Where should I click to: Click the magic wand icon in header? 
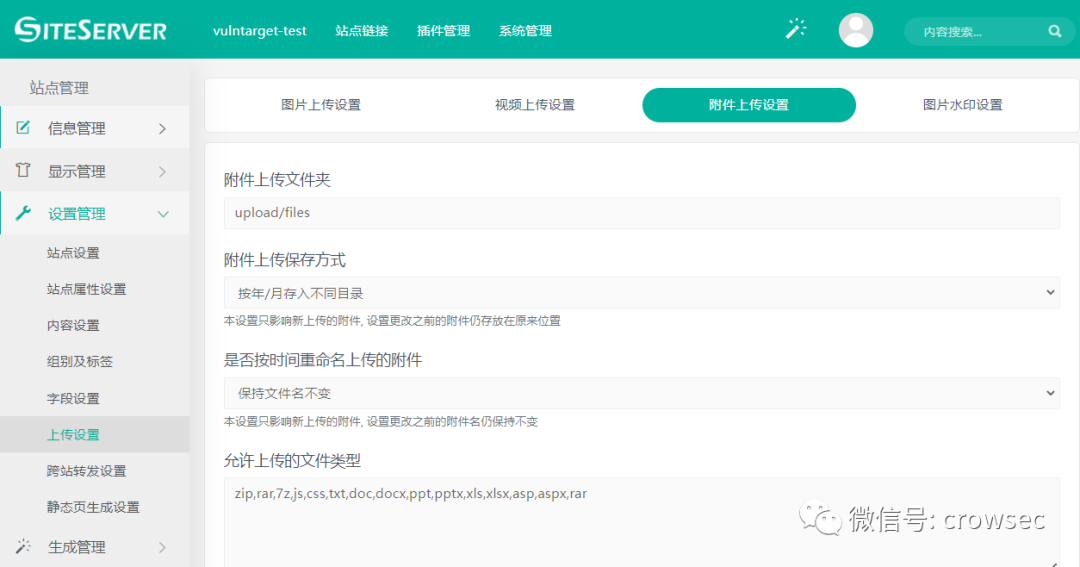(796, 29)
